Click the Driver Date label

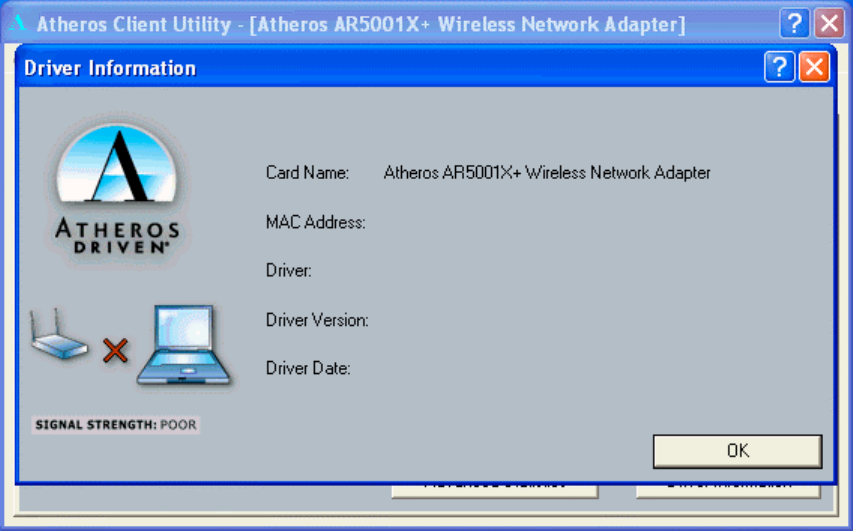(x=308, y=368)
